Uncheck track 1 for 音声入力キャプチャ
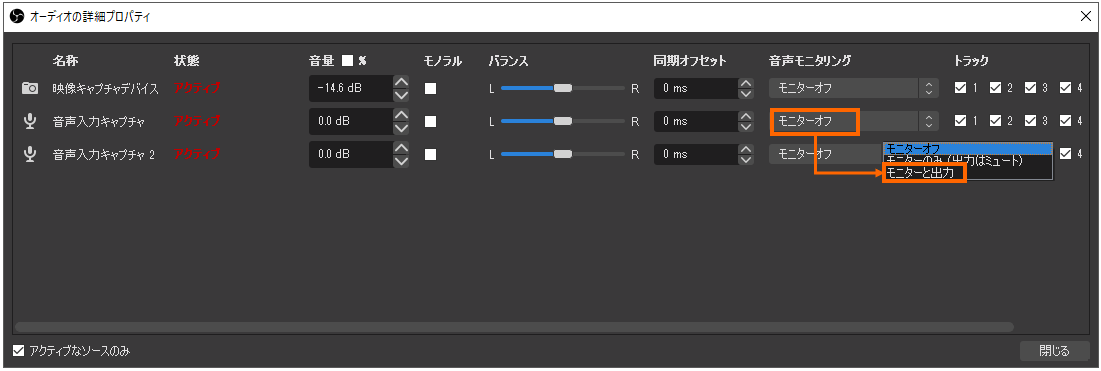 [x=960, y=121]
